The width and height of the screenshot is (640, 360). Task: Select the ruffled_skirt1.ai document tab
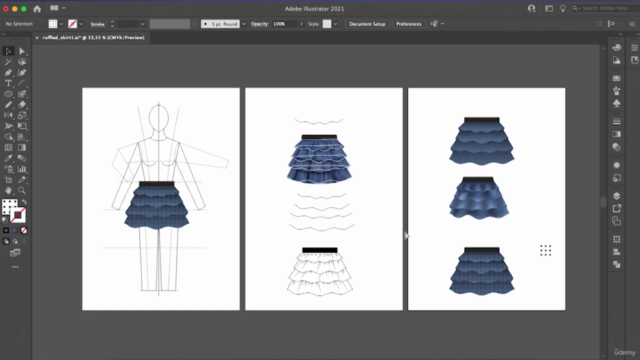coord(93,38)
